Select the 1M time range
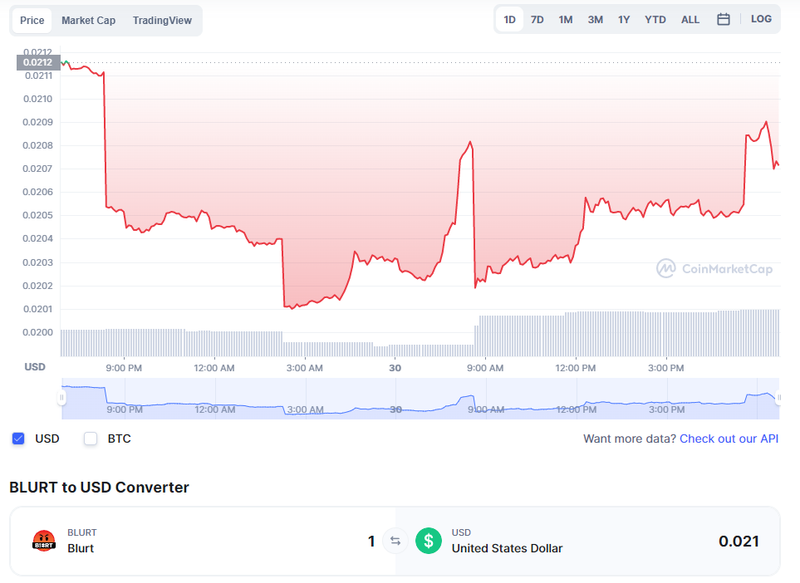Screen dimensions: 800x583 tap(565, 19)
